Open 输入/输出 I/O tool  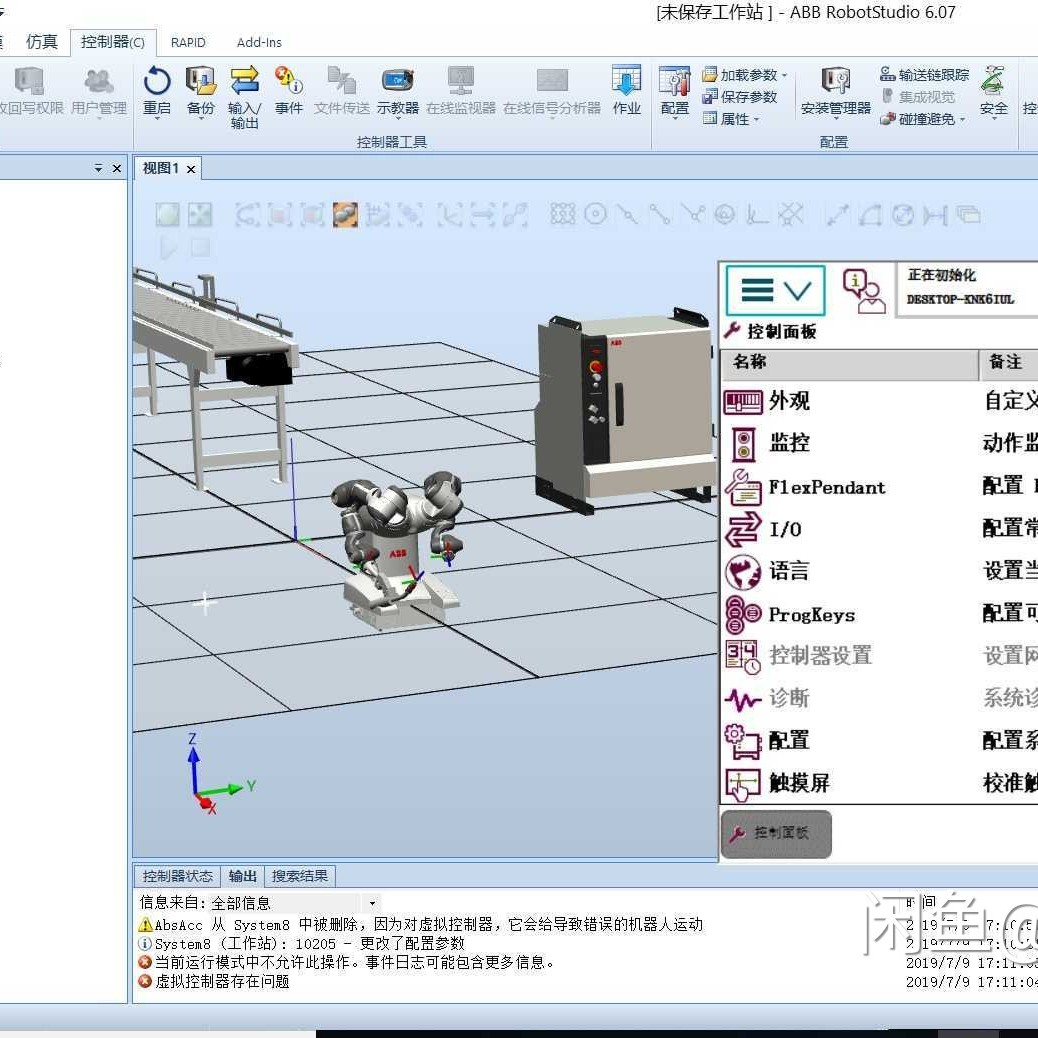coord(244,97)
